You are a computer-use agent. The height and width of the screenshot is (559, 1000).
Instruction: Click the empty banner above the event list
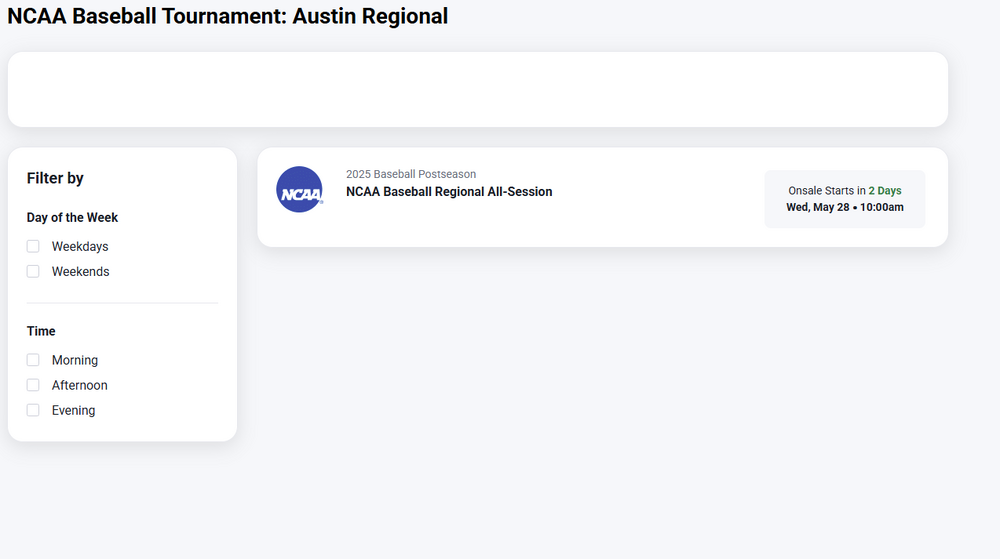(477, 89)
